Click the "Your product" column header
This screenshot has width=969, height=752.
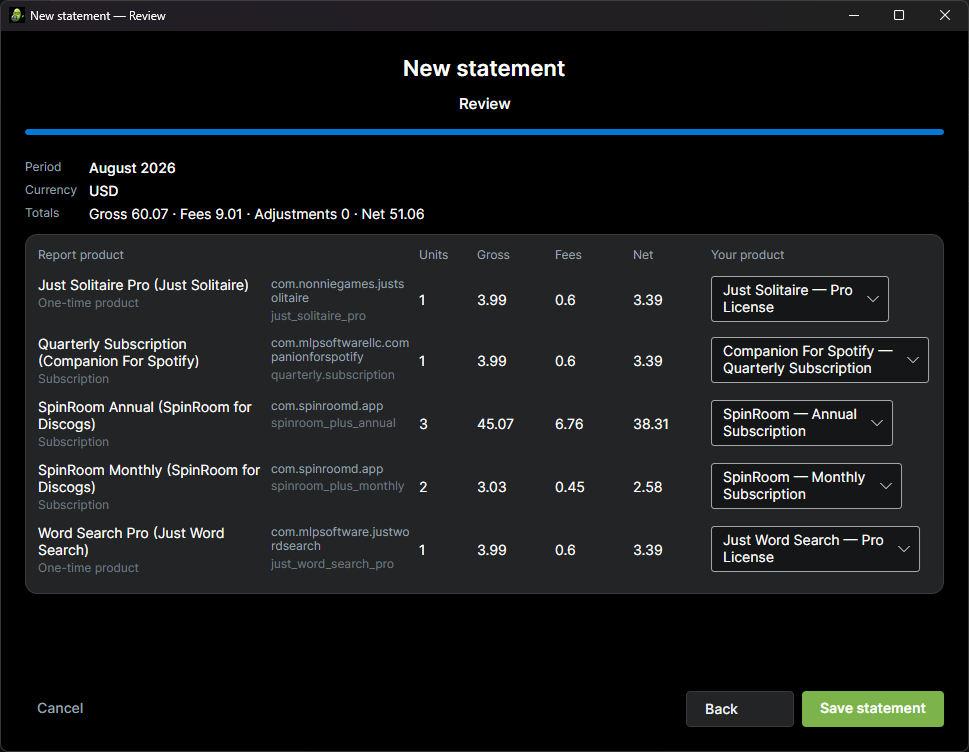[x=747, y=255]
